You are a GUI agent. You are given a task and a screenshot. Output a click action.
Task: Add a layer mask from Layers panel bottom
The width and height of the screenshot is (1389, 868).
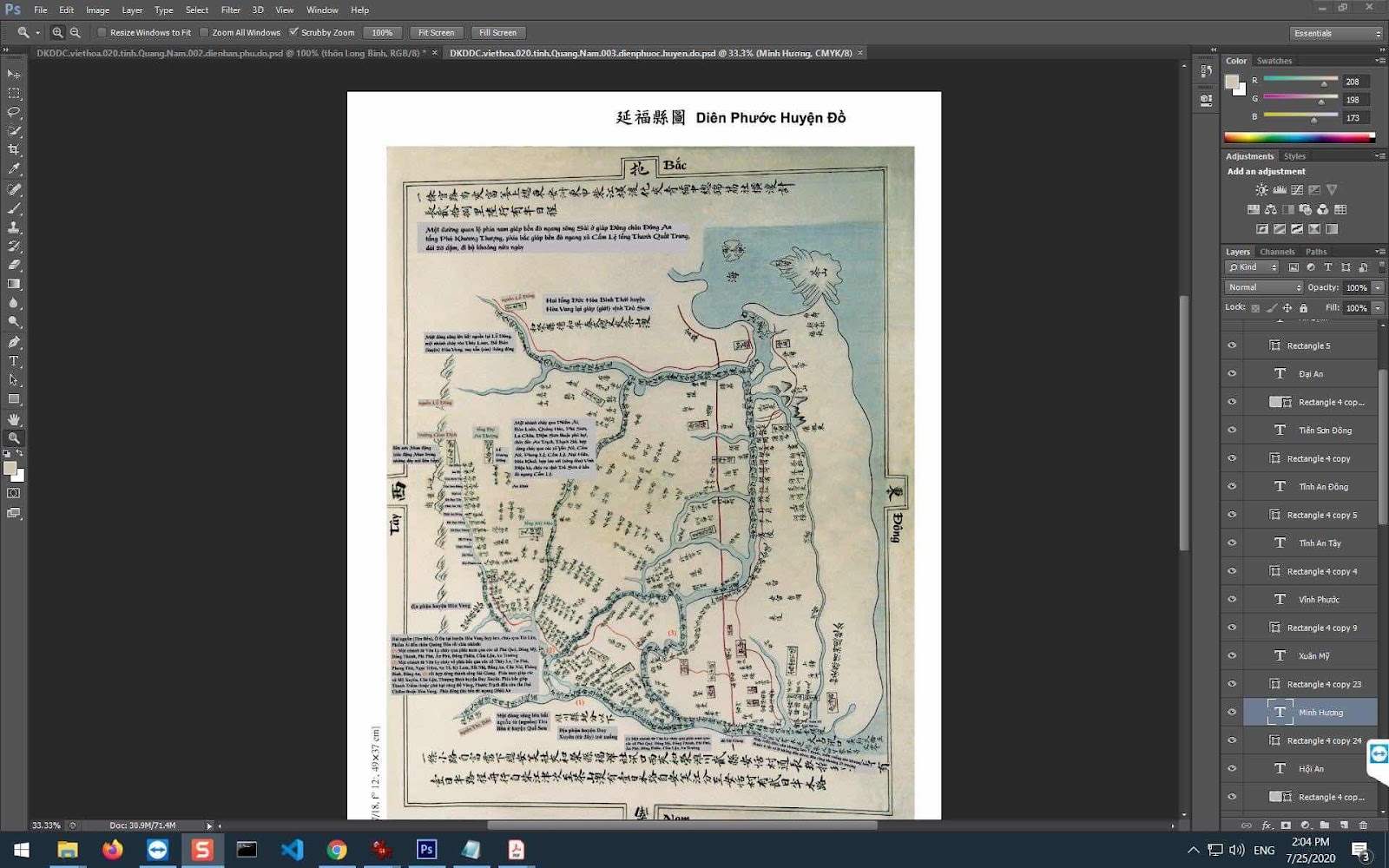click(x=1286, y=825)
